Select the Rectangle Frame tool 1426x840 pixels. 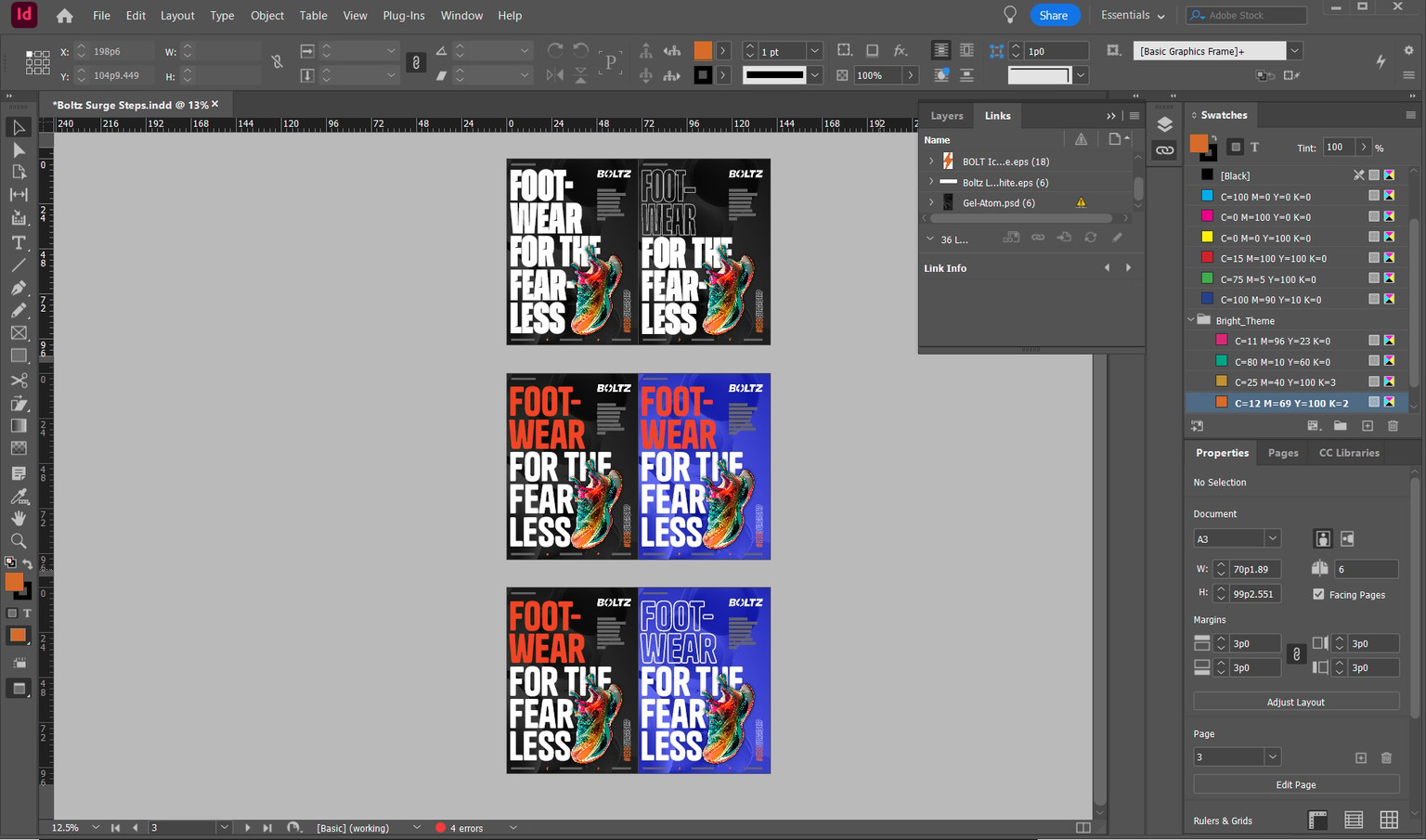(x=19, y=332)
